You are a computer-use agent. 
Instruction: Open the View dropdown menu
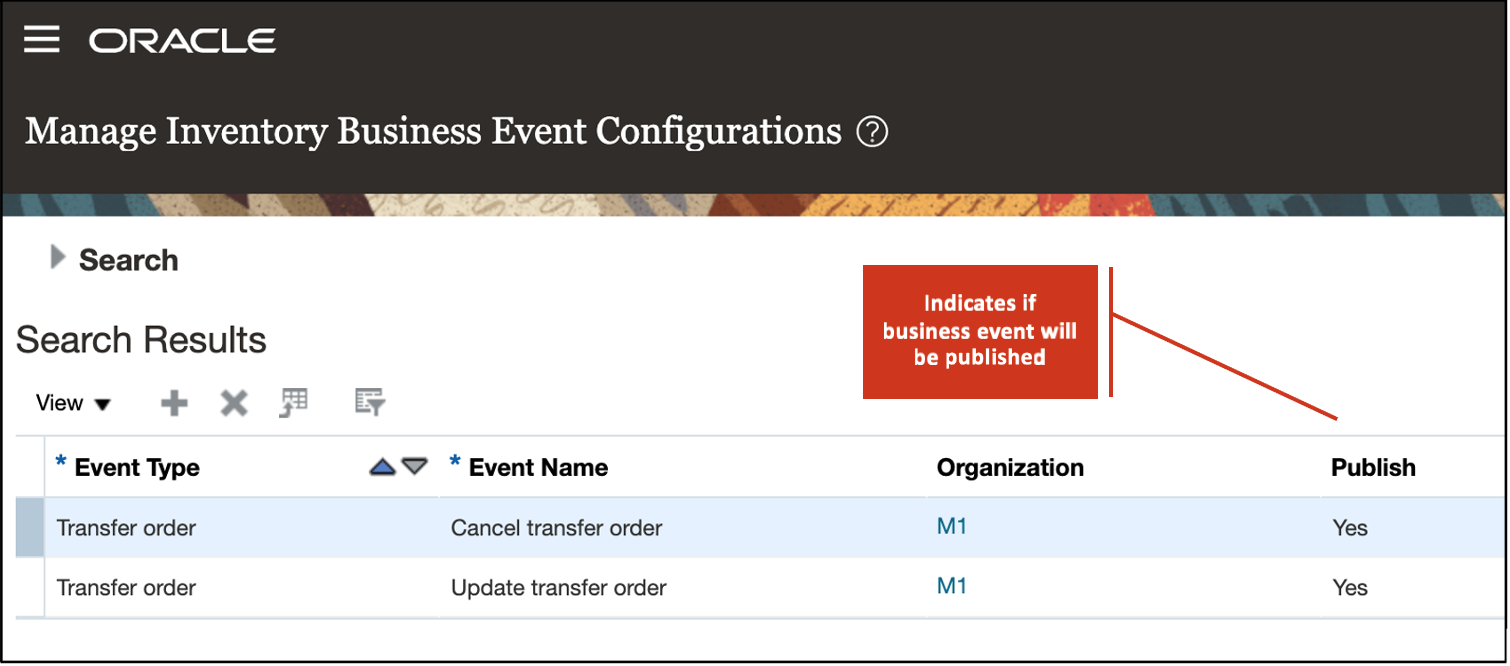[73, 403]
